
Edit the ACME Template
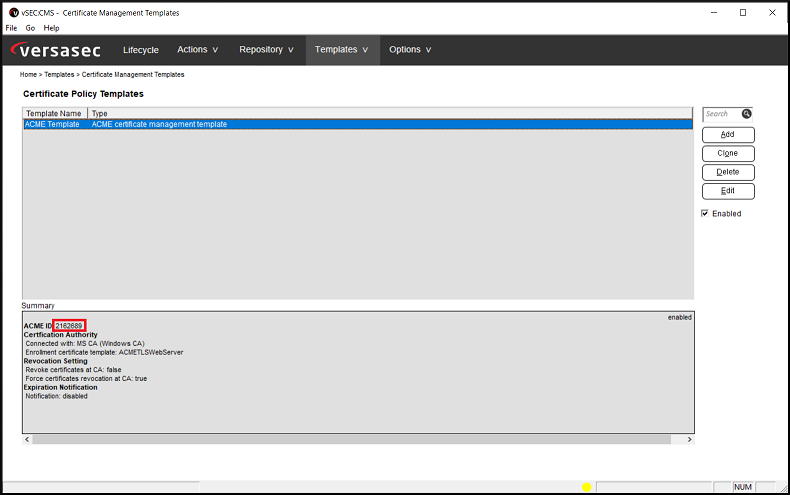tap(728, 191)
